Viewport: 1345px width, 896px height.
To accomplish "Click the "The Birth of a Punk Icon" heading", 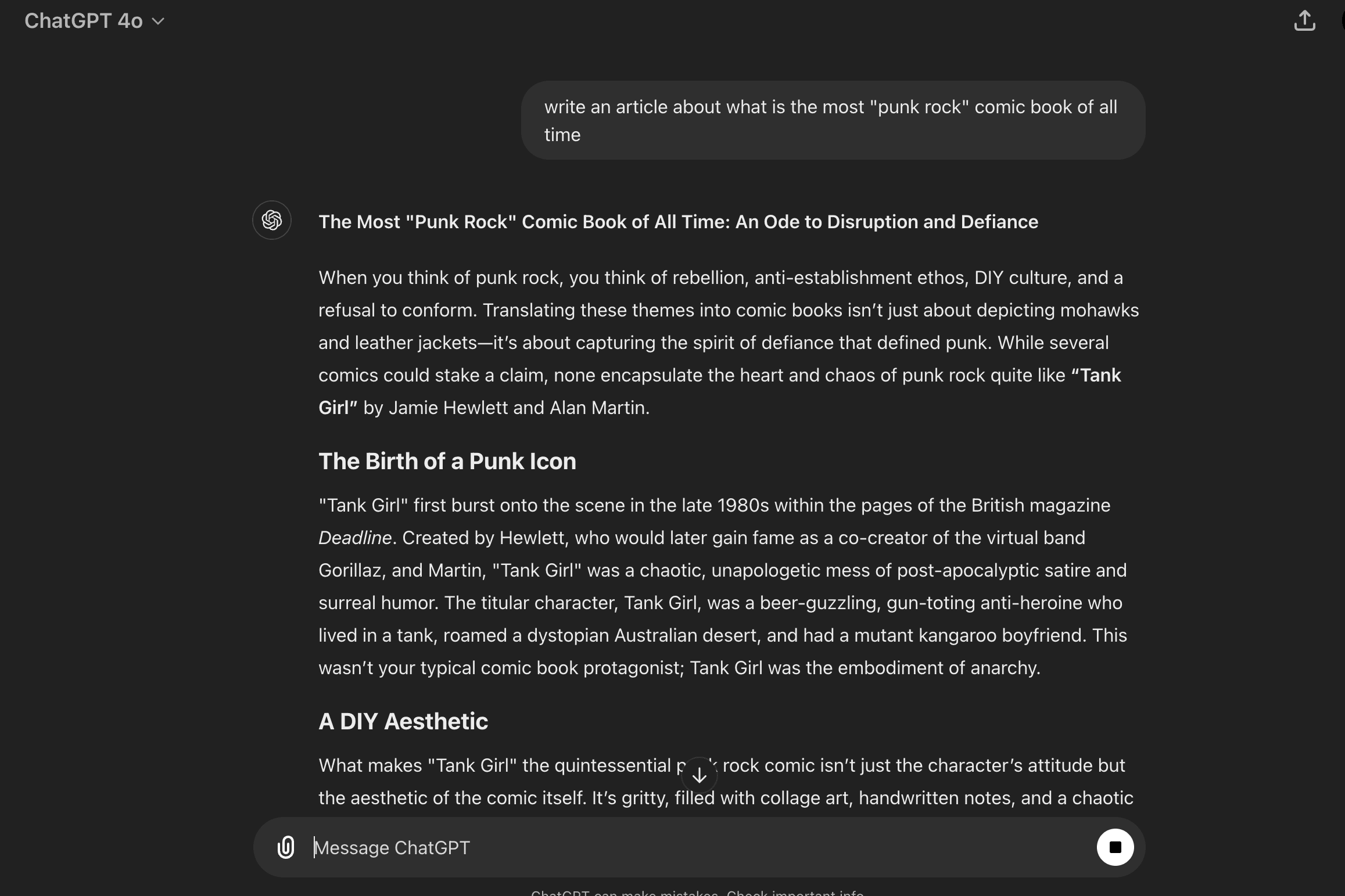I will tap(447, 461).
